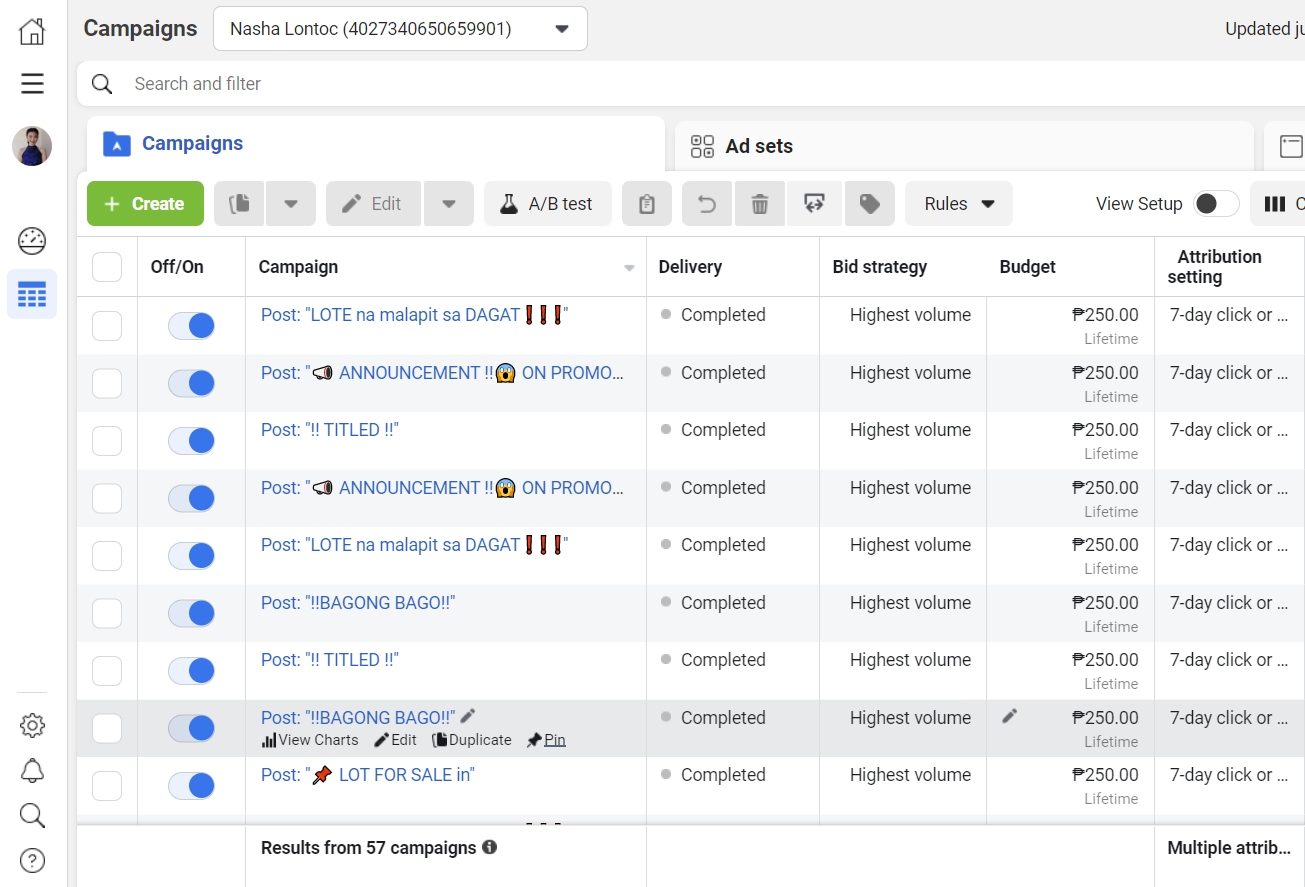1305x887 pixels.
Task: Open the Rules dropdown
Action: [x=959, y=204]
